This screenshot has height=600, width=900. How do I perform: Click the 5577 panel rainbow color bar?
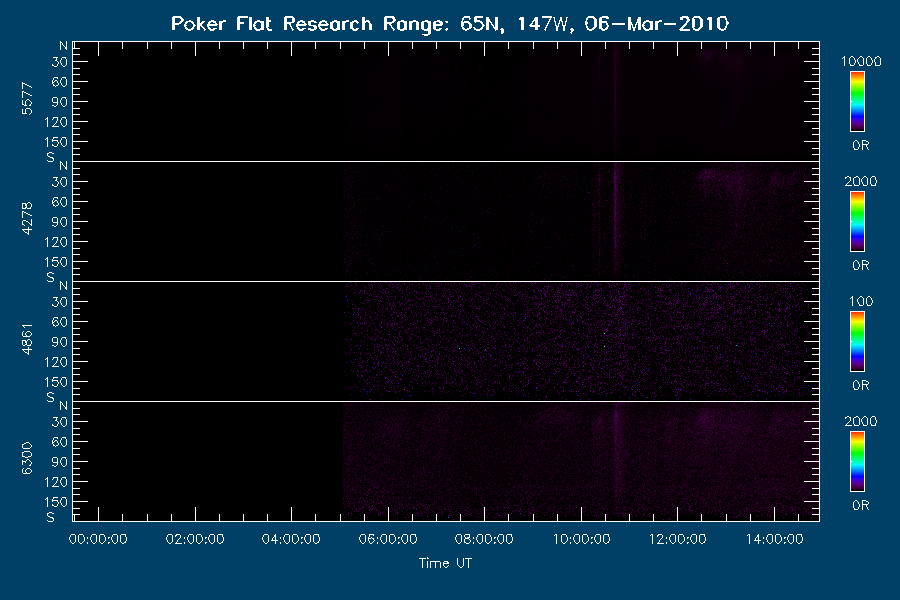point(858,102)
